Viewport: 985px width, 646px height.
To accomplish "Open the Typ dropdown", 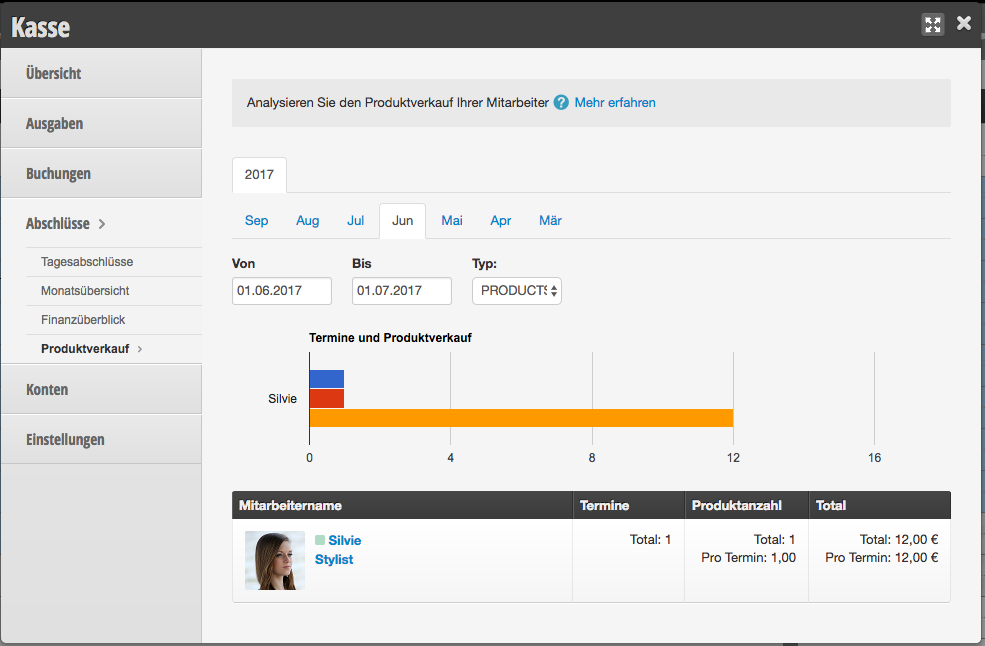I will [516, 291].
